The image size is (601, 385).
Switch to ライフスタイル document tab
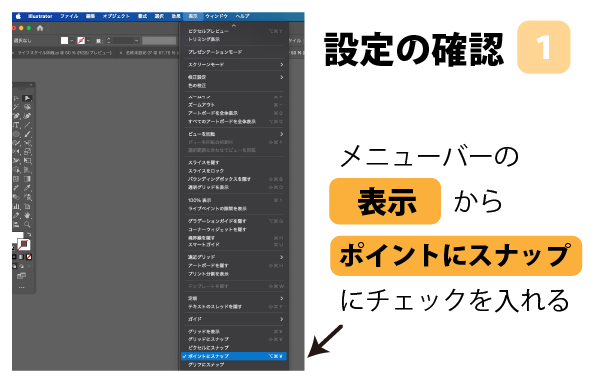(x=63, y=53)
